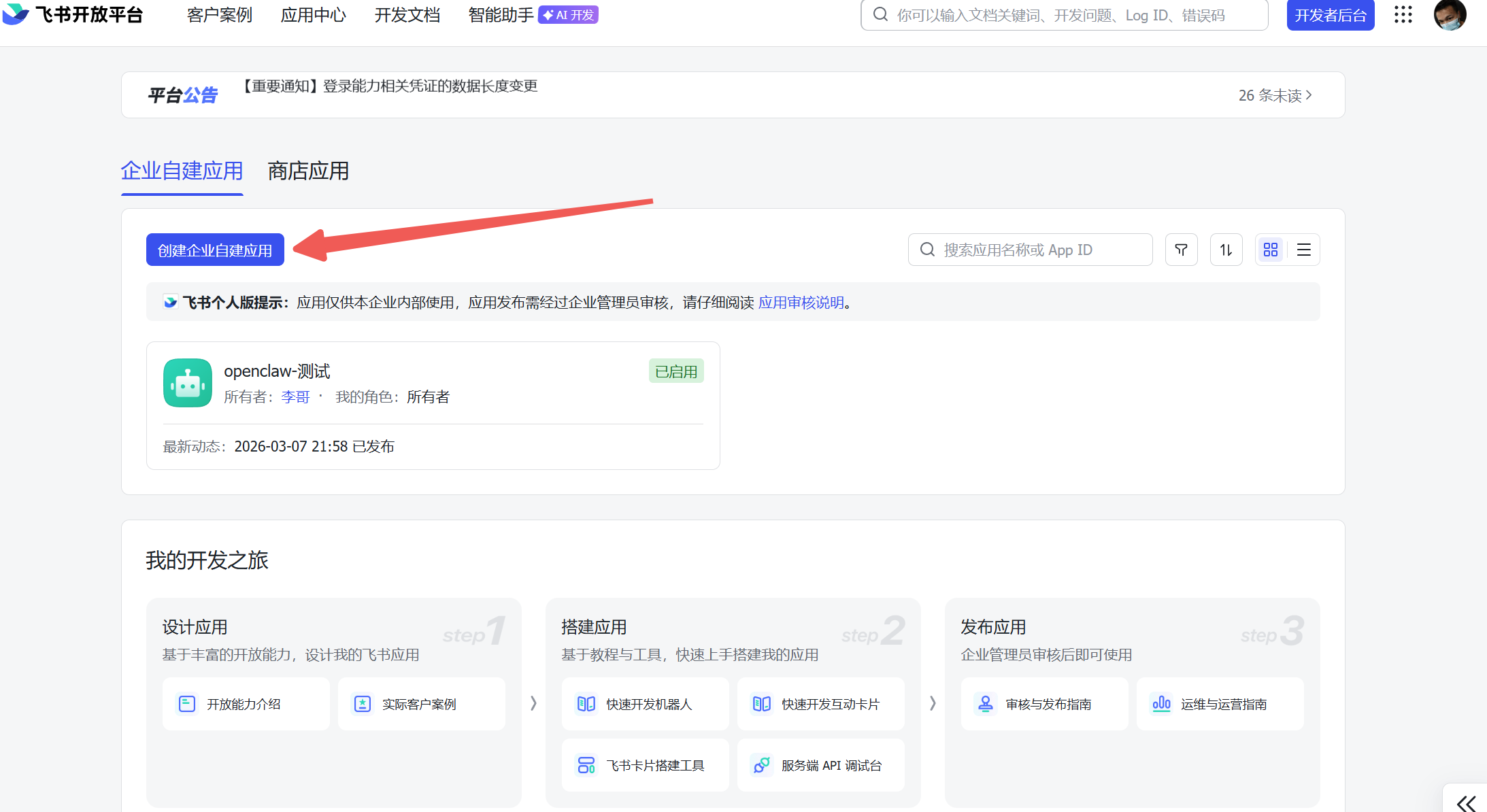Image resolution: width=1487 pixels, height=812 pixels.
Task: Open the openclaw-测试 app icon
Action: (x=187, y=383)
